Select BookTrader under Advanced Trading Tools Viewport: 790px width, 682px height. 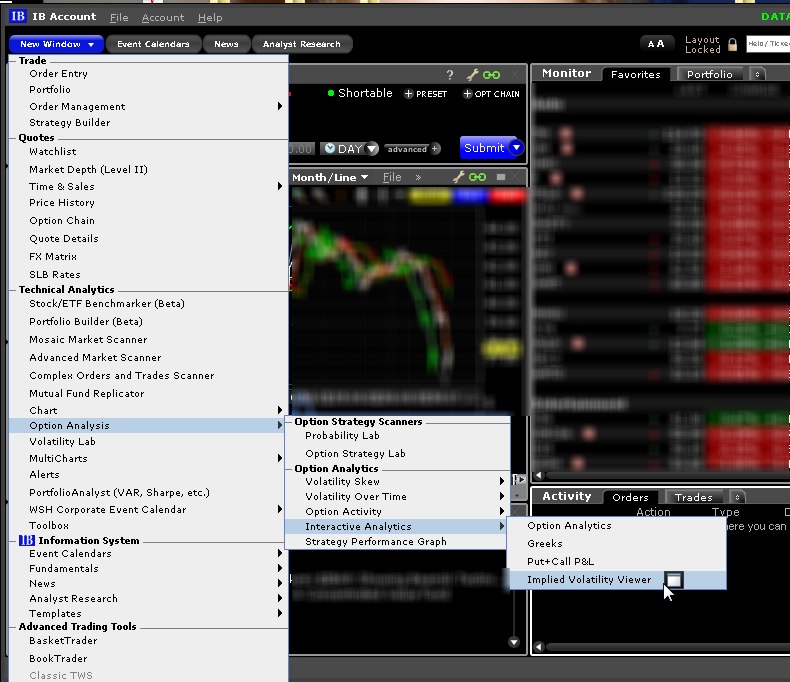tap(148, 659)
